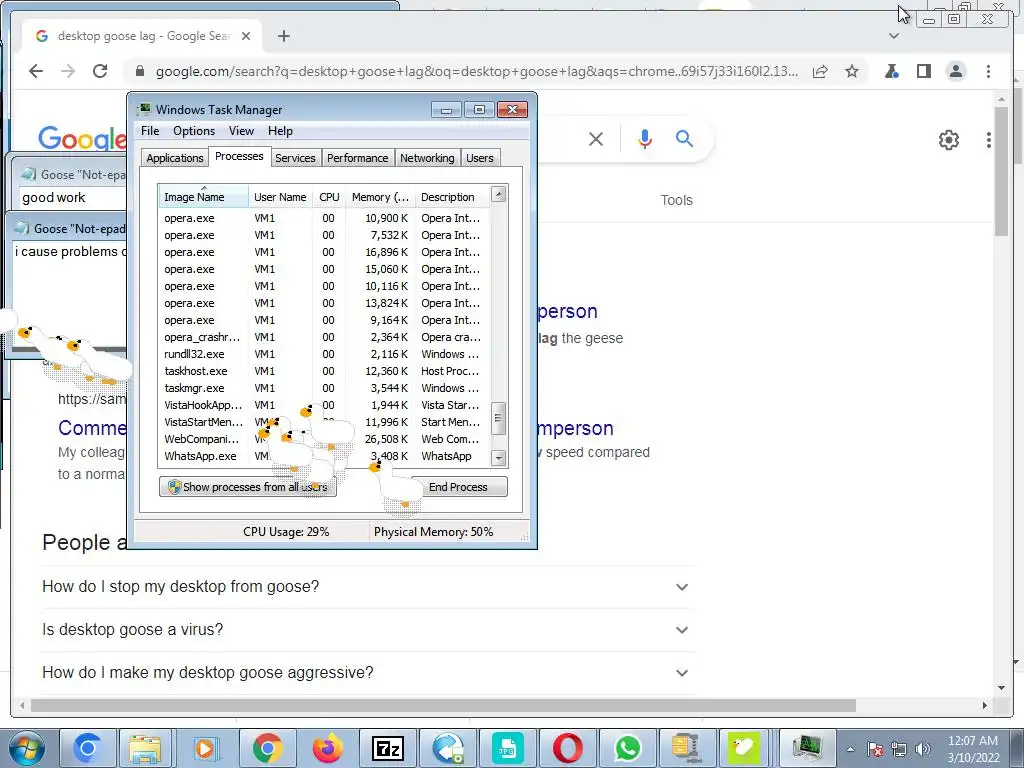Image resolution: width=1024 pixels, height=768 pixels.
Task: Open the Windows Start menu
Action: (x=27, y=748)
